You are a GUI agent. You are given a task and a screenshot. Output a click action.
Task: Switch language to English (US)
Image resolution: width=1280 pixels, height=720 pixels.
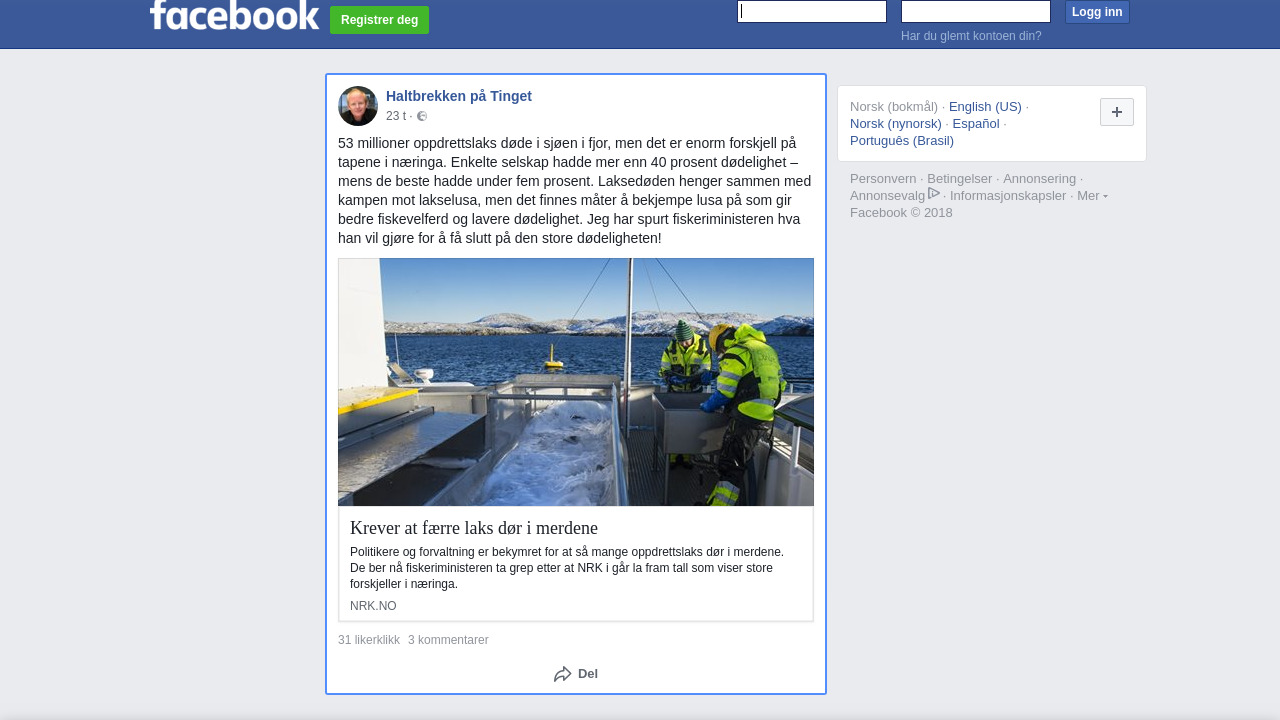pos(985,107)
